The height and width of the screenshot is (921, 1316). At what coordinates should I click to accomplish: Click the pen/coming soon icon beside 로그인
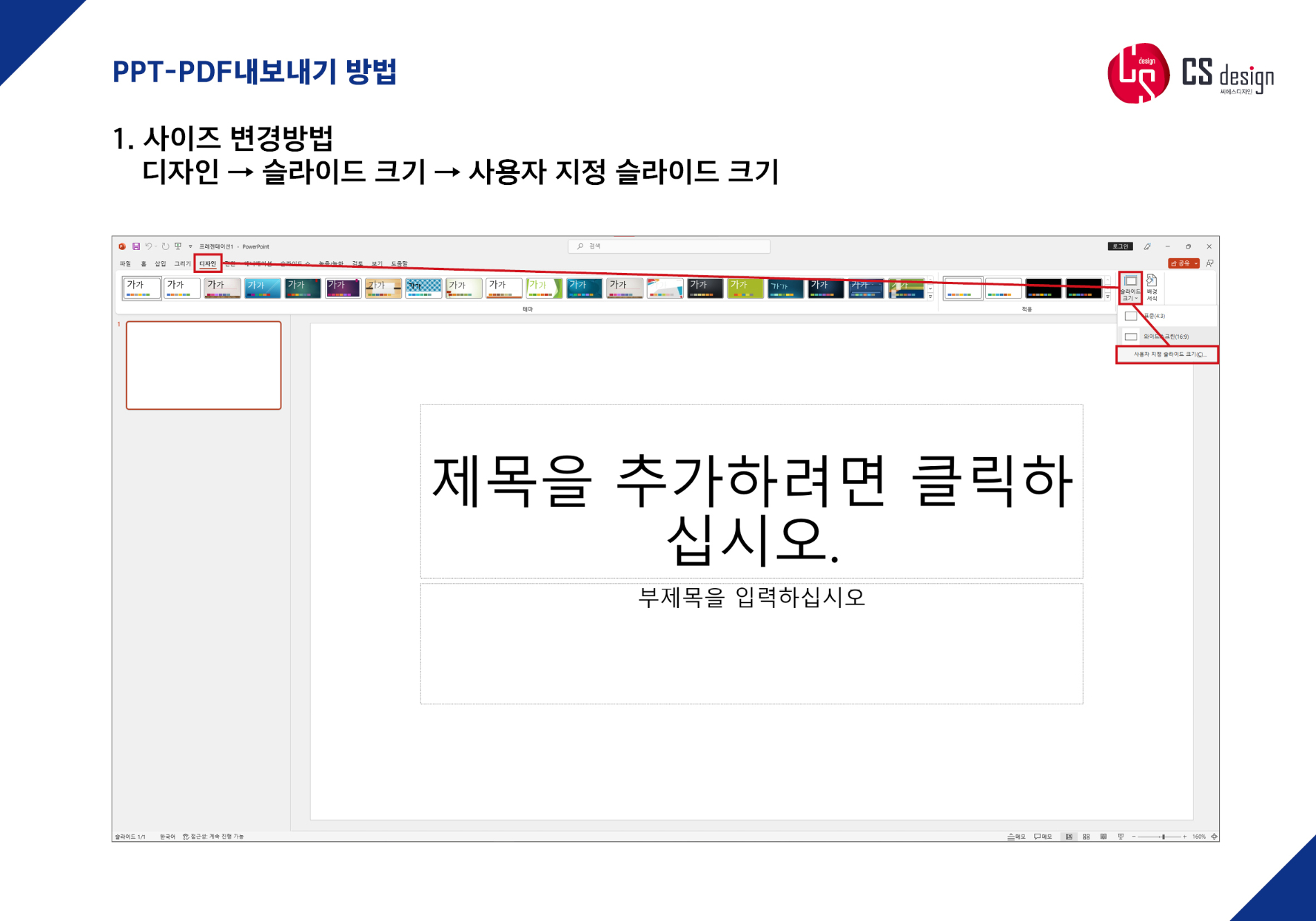coord(1147,247)
